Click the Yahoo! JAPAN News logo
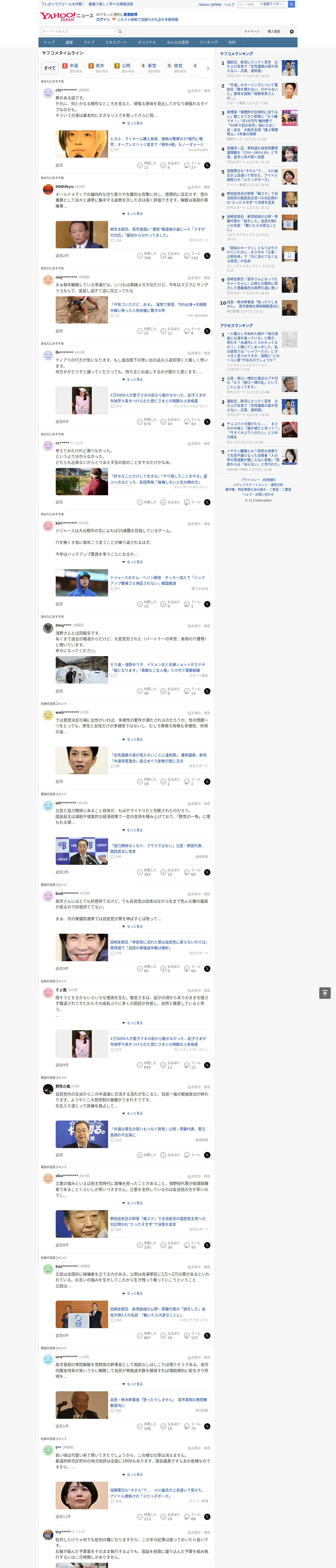336x1568 pixels. coord(67,16)
